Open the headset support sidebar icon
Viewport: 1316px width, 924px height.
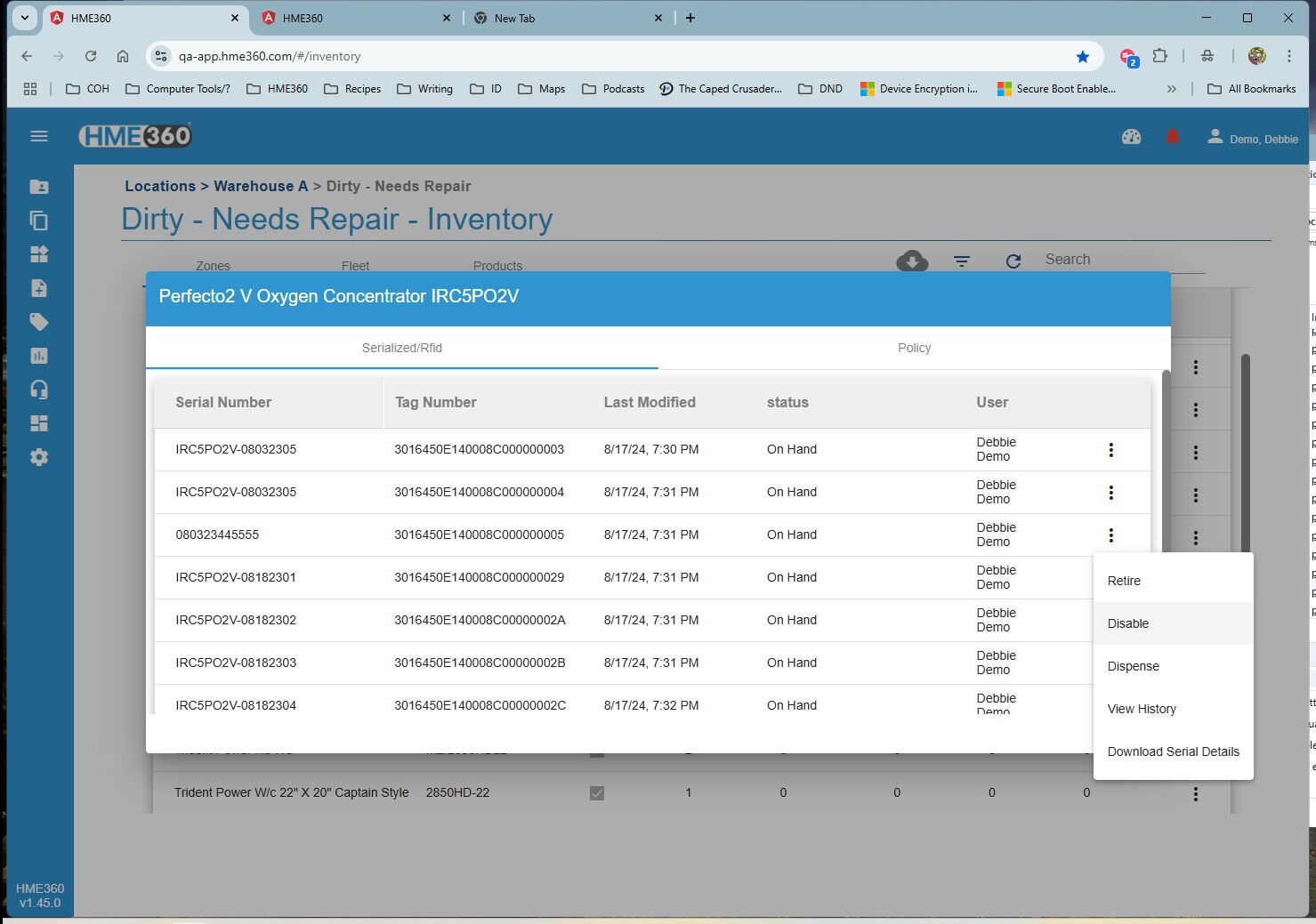tap(38, 390)
